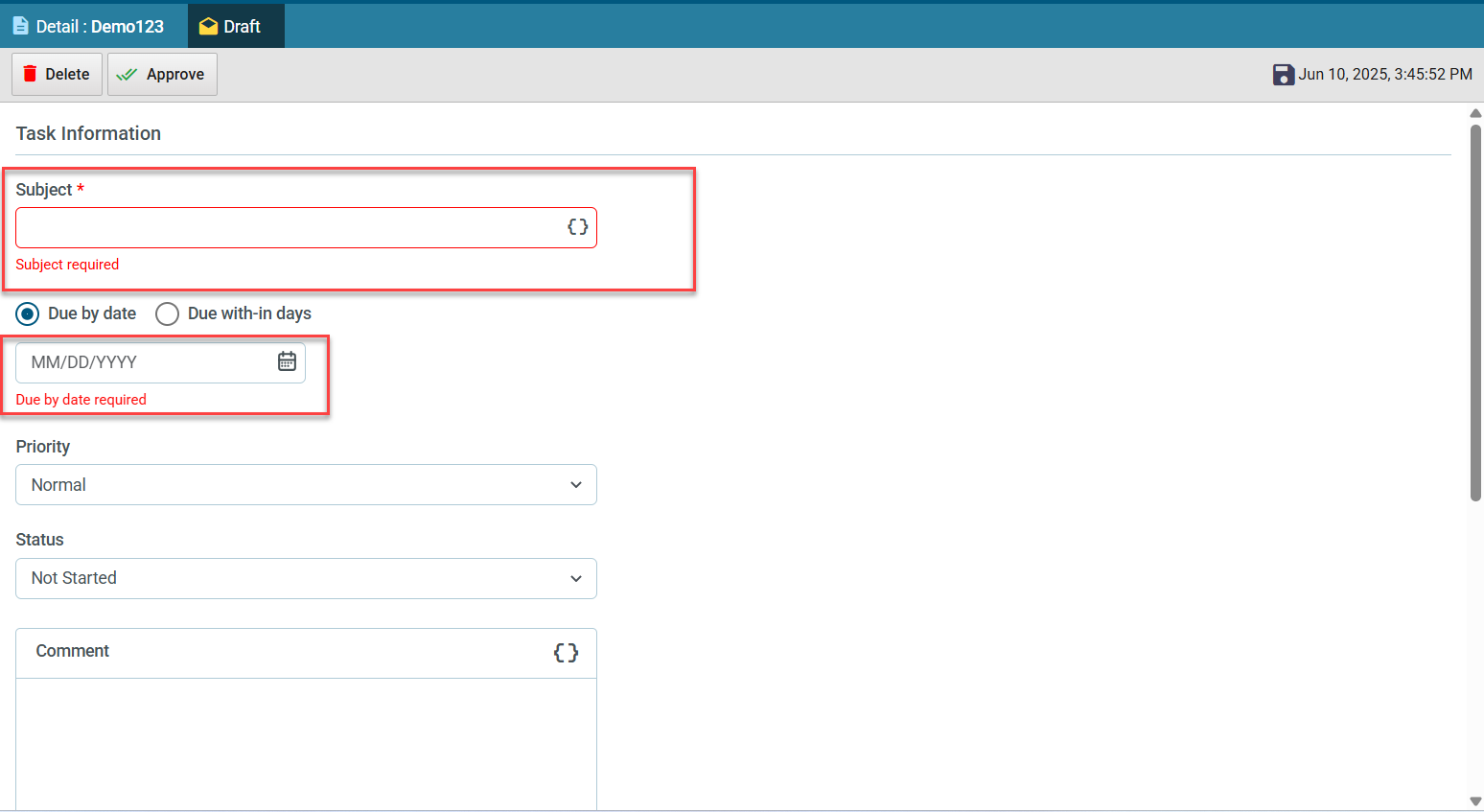Screen dimensions: 1484x812
Task: Click the document icon beside Detail title
Action: pos(20,26)
